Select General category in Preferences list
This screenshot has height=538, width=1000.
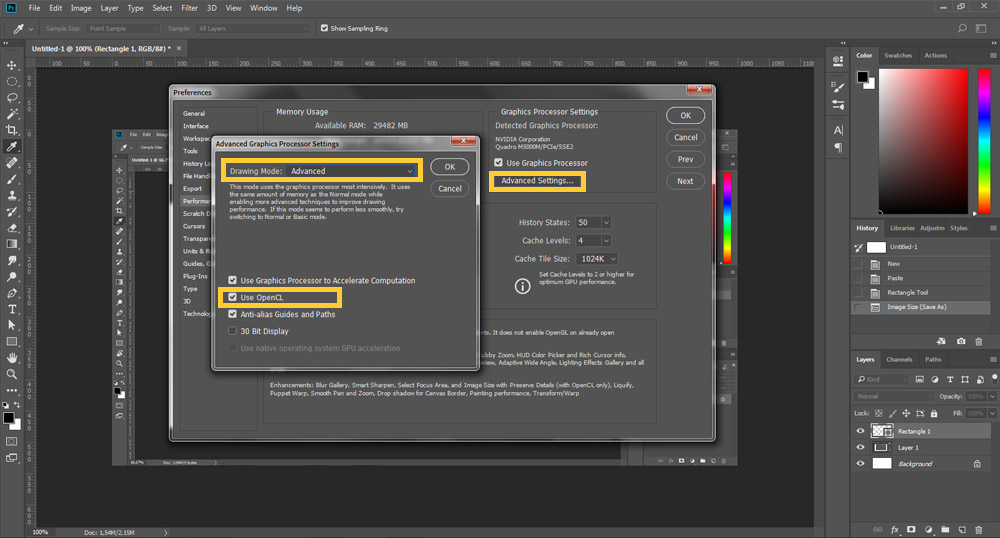[x=194, y=113]
